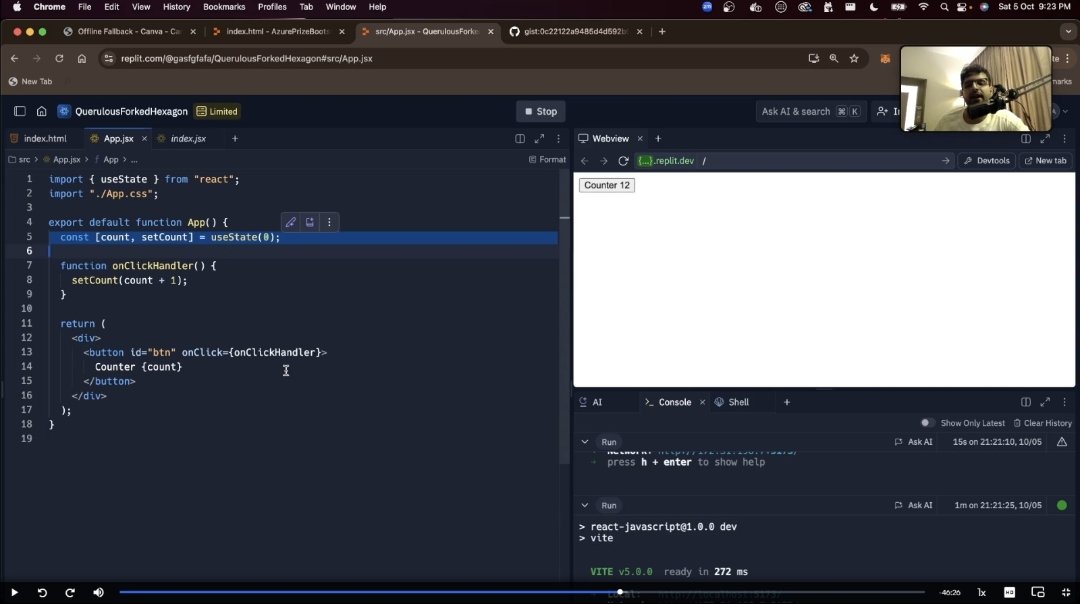The image size is (1080, 604).
Task: Add a new tab in console pane
Action: tap(787, 402)
